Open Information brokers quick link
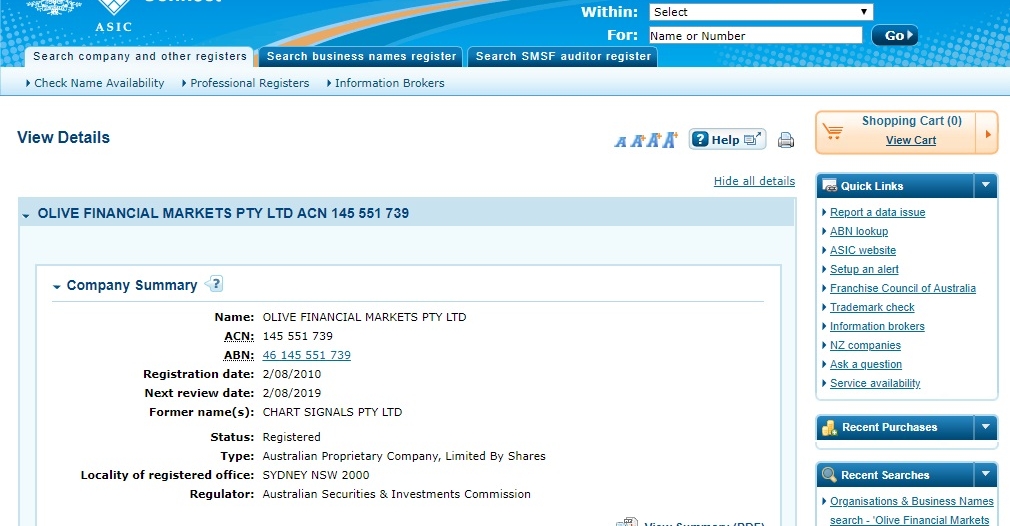 877,326
